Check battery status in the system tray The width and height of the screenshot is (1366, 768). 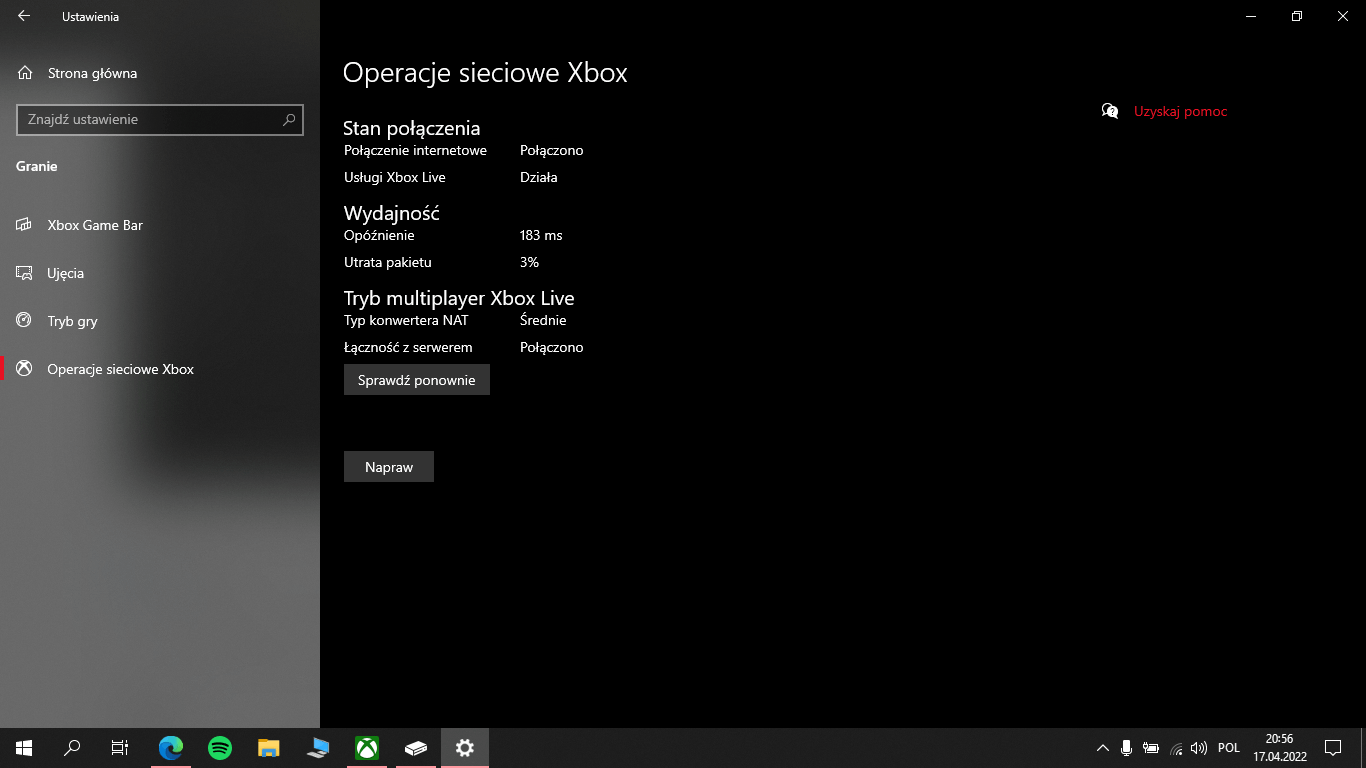coord(1151,748)
